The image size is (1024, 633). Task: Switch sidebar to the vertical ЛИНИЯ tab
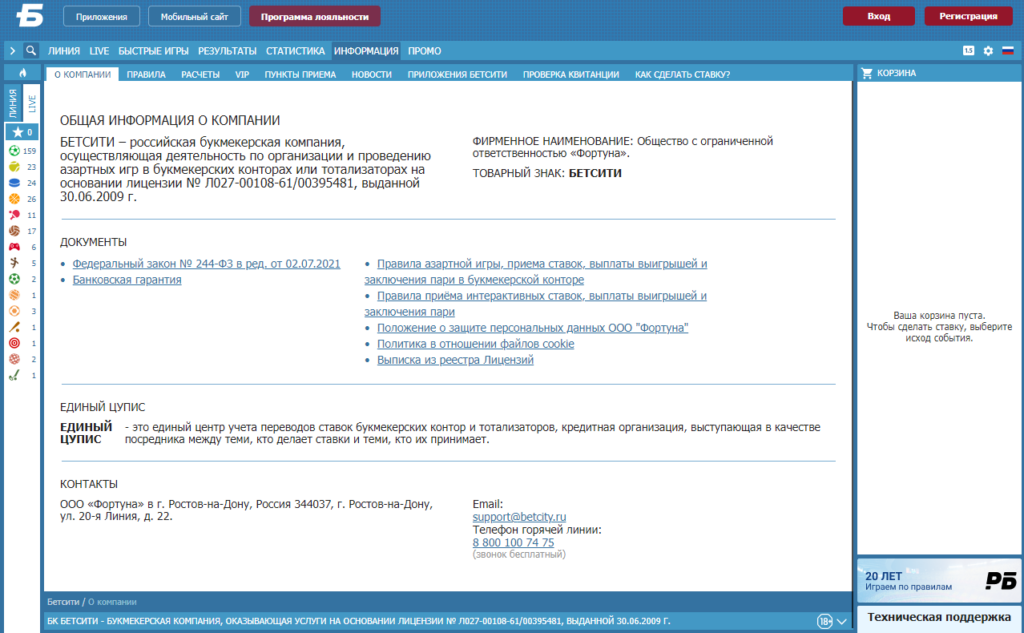(13, 103)
